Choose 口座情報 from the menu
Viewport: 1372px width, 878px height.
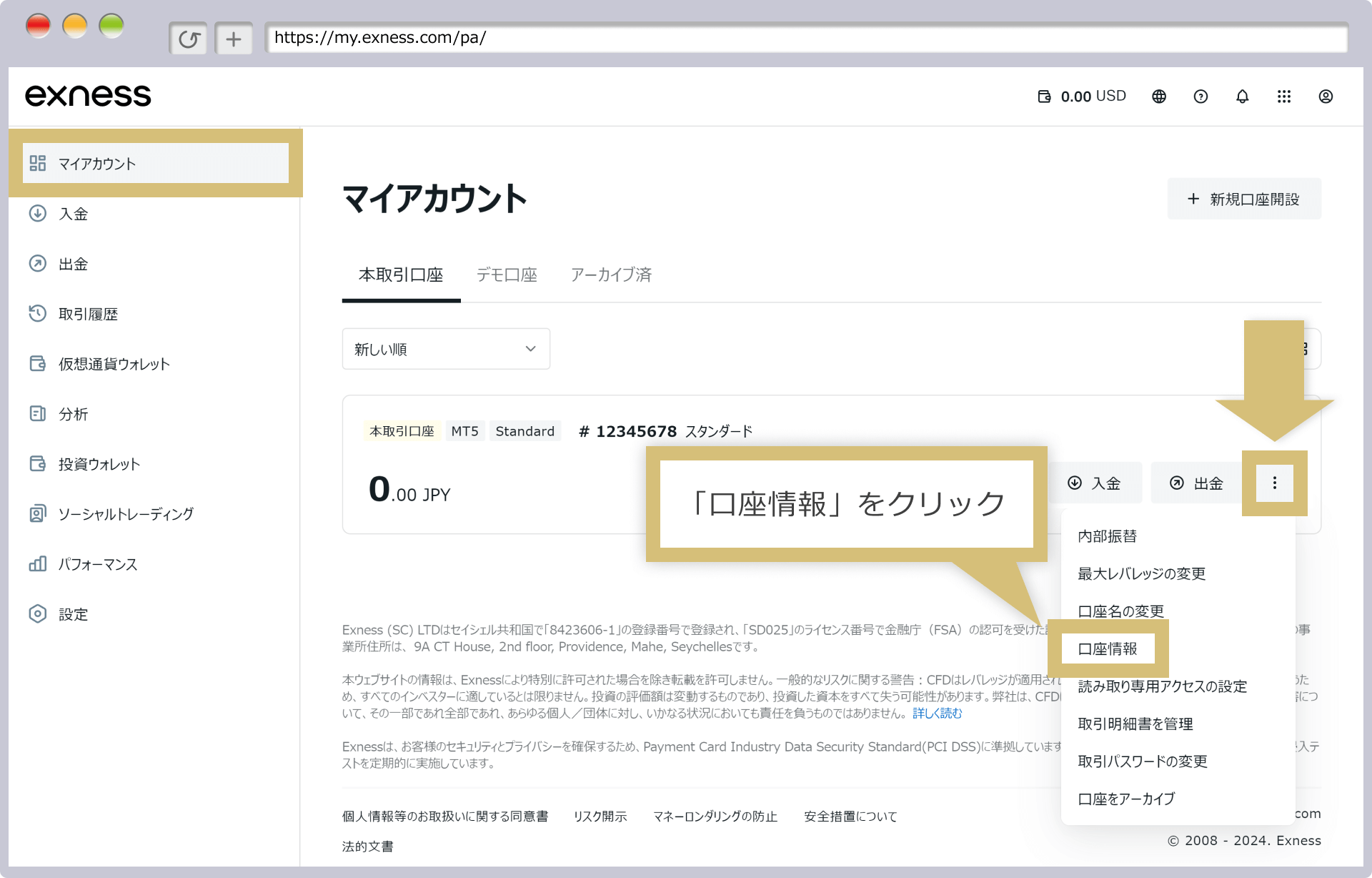(x=1108, y=648)
